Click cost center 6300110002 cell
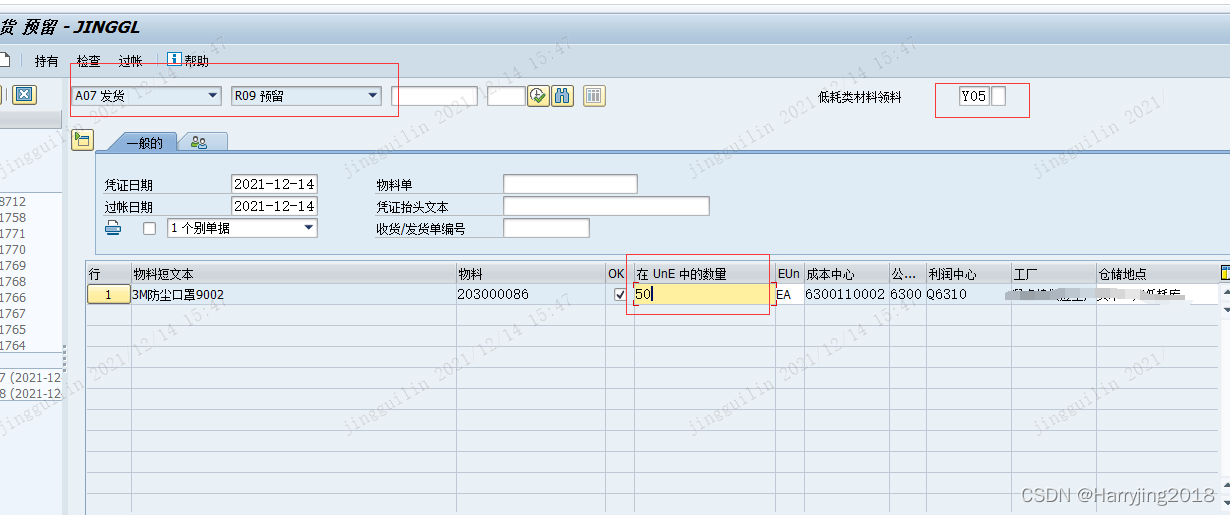Screen dimensions: 1230x515 845,294
